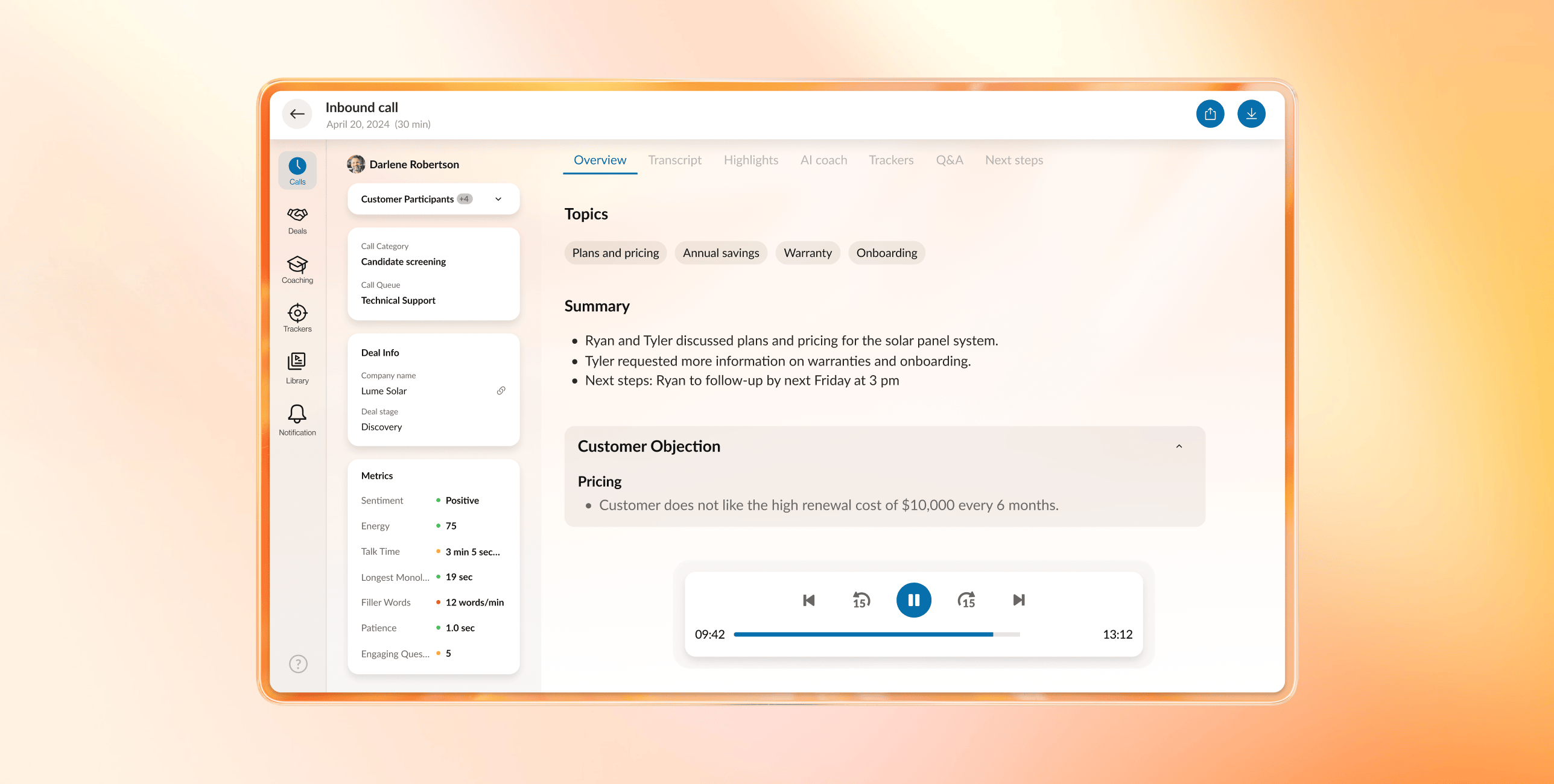1554x784 pixels.
Task: Skip to next track in player
Action: [x=1019, y=600]
